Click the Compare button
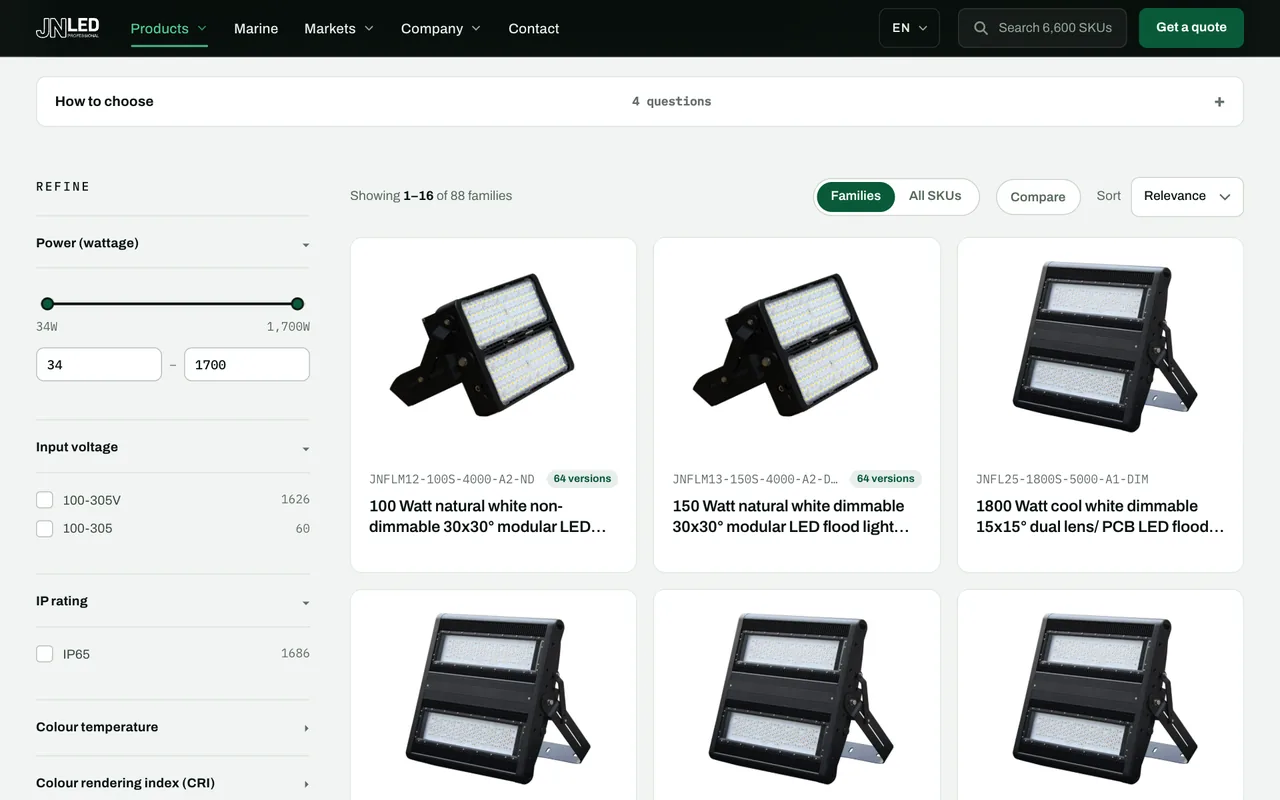Viewport: 1280px width, 800px height. point(1038,197)
